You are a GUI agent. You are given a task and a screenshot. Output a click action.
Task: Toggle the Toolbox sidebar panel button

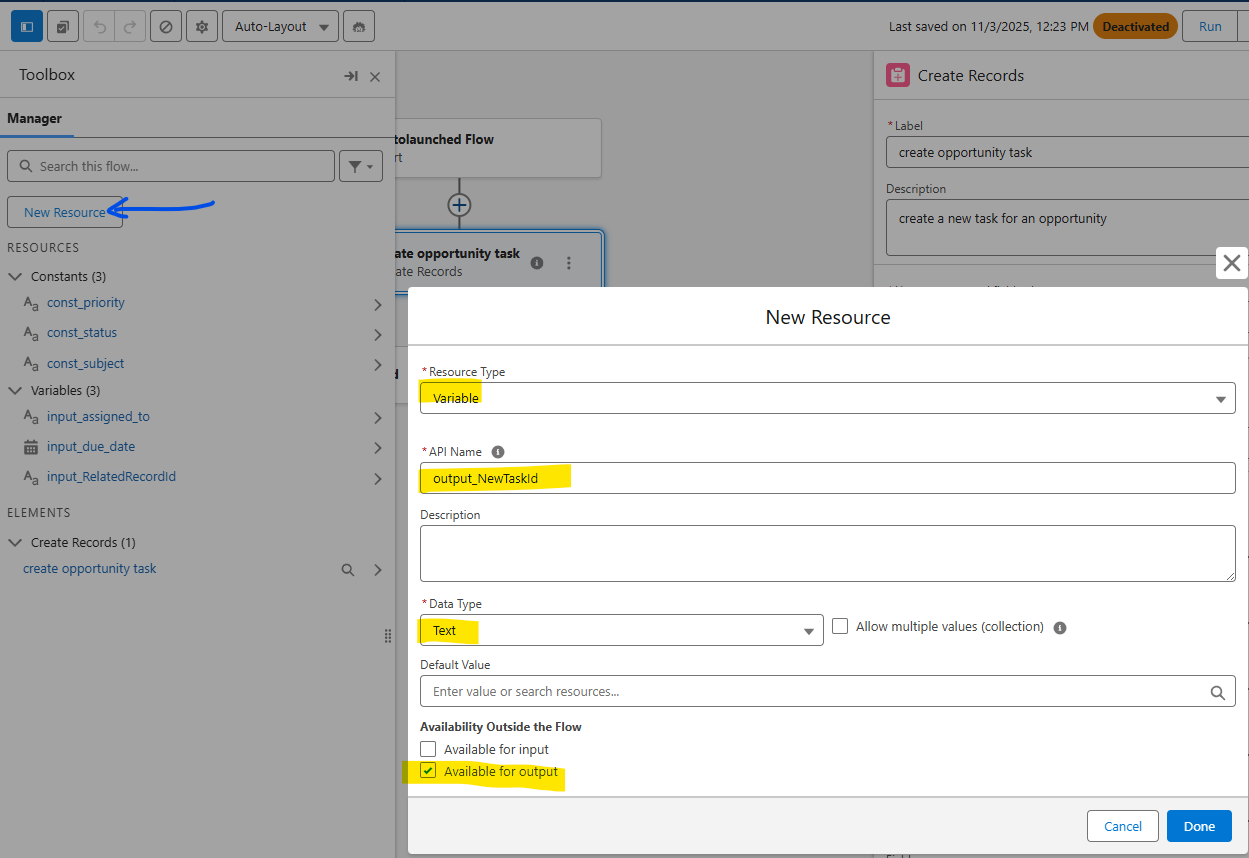26,27
